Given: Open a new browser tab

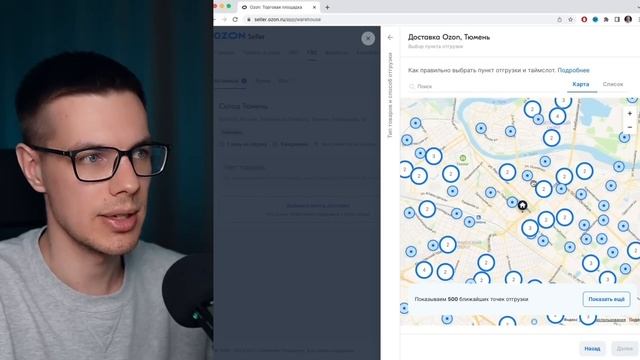Looking at the screenshot, I should click(x=327, y=7).
